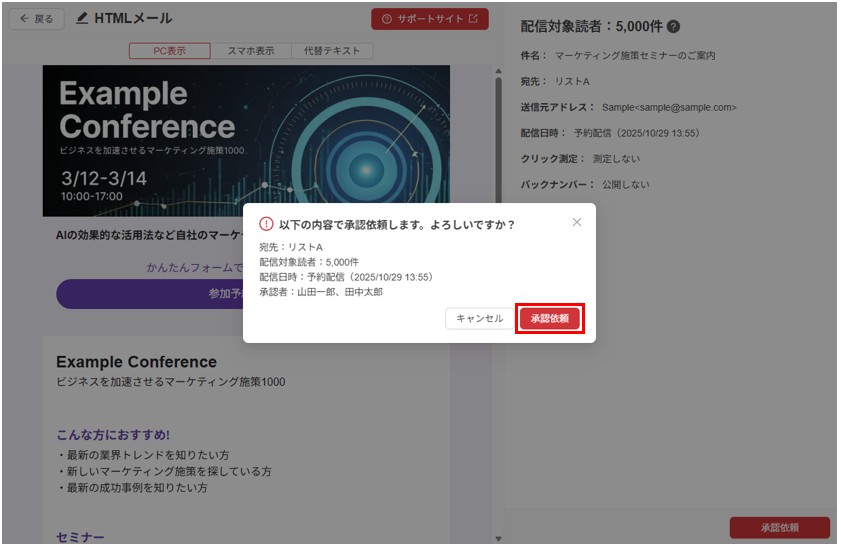Click the 承認依頼 button at bottom right

779,527
